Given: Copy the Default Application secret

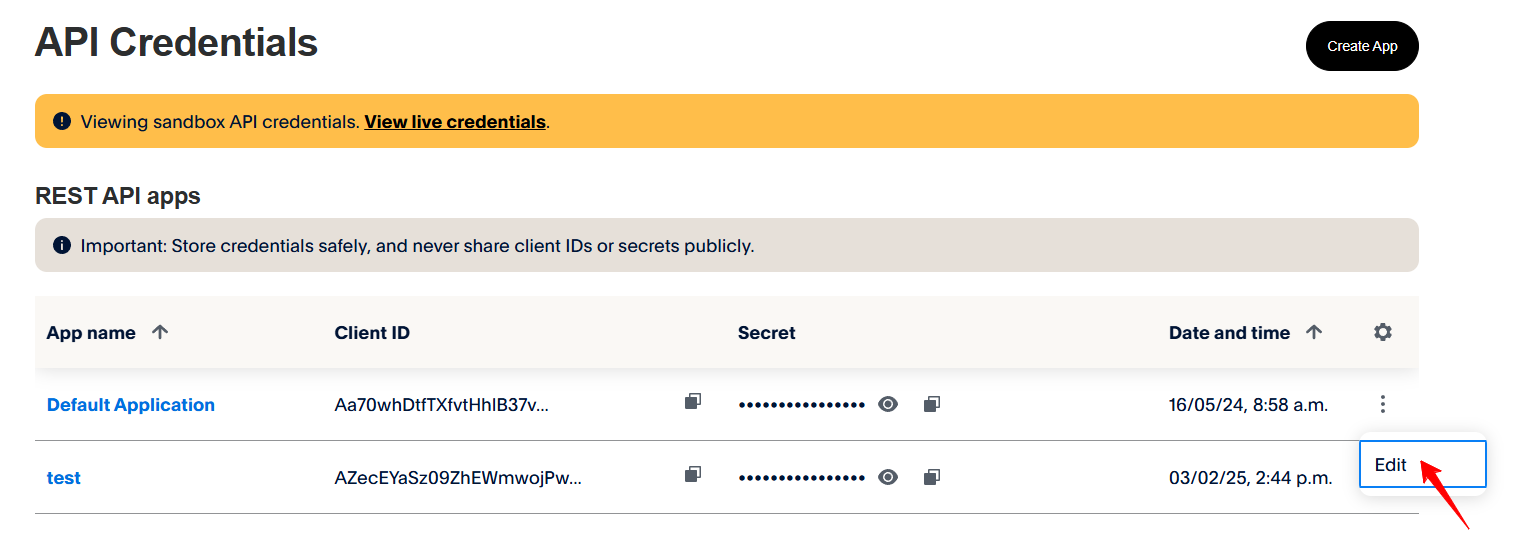Looking at the screenshot, I should [931, 404].
